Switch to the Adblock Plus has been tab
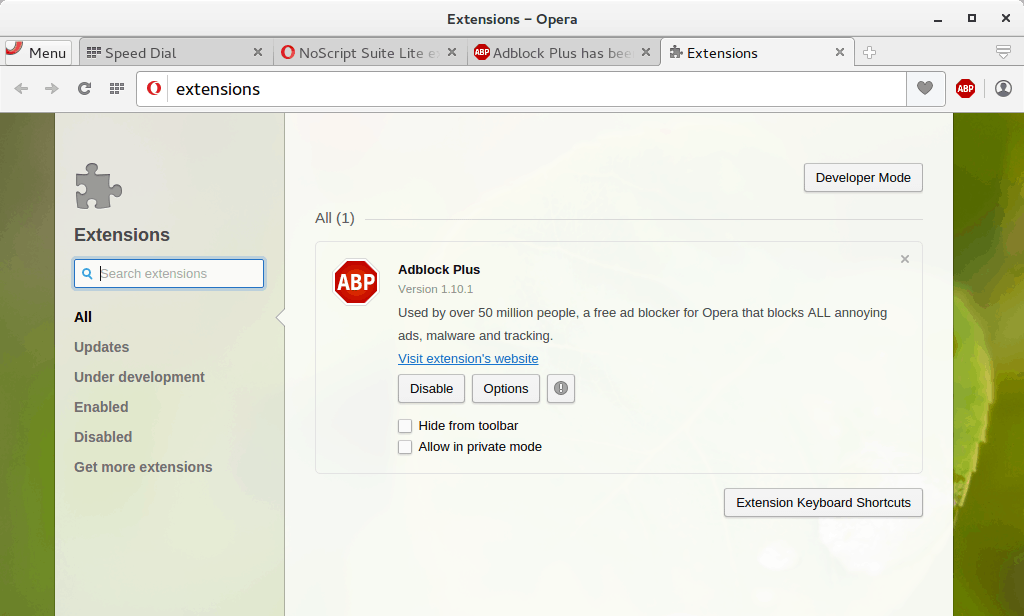Image resolution: width=1024 pixels, height=616 pixels. [563, 52]
